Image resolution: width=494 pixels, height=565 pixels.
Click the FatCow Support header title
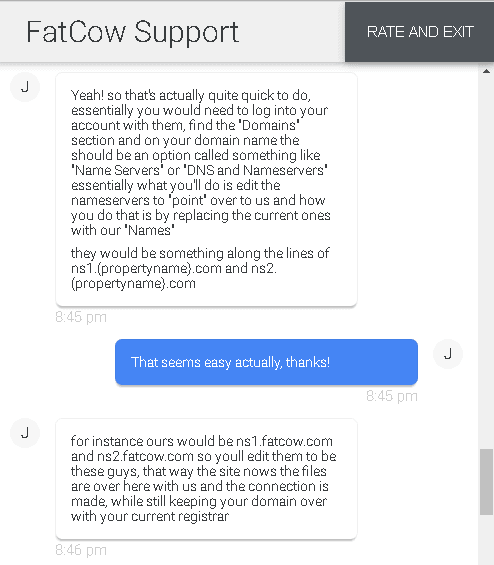(x=133, y=32)
